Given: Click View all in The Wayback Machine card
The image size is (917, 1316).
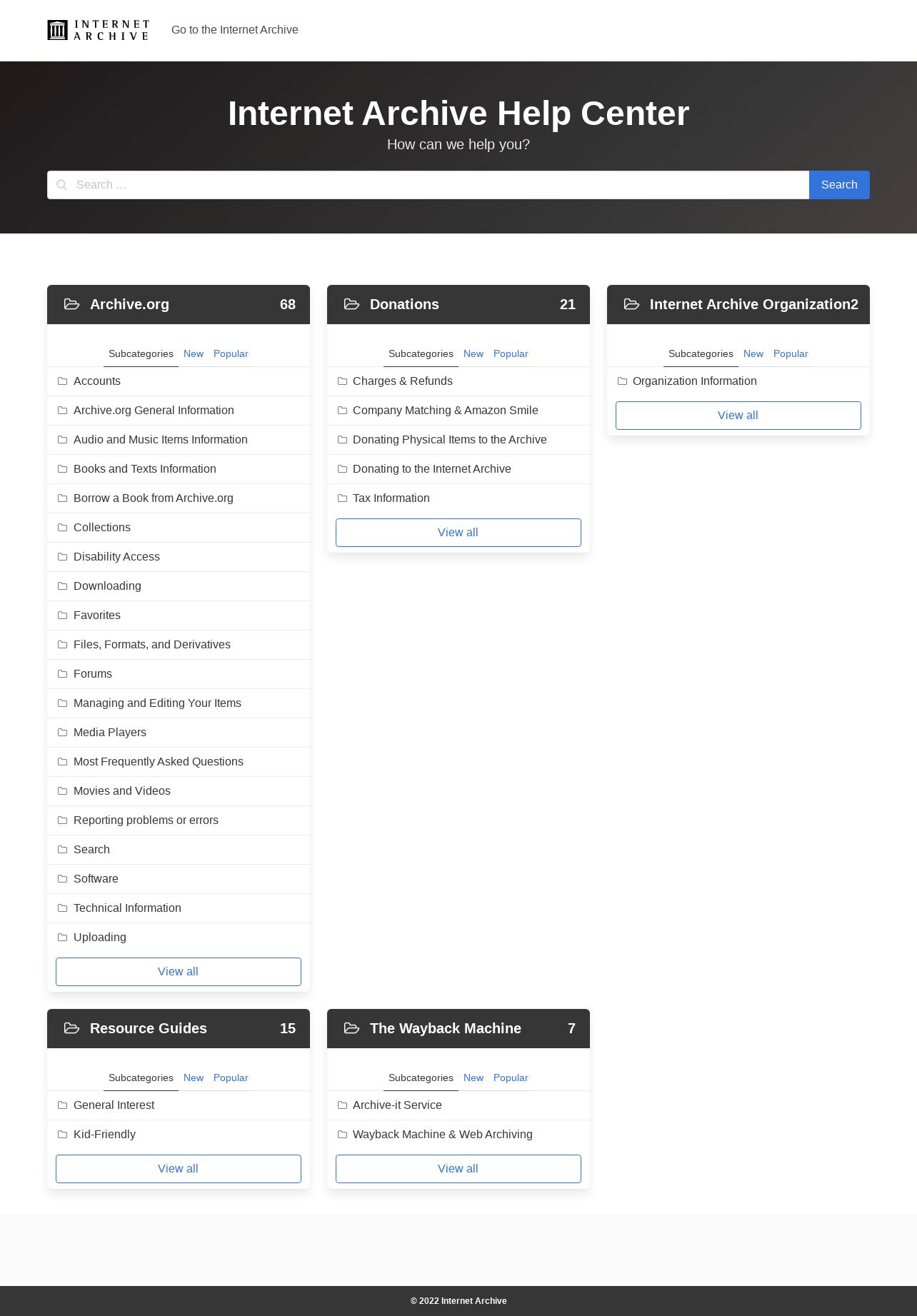Looking at the screenshot, I should pyautogui.click(x=459, y=1169).
